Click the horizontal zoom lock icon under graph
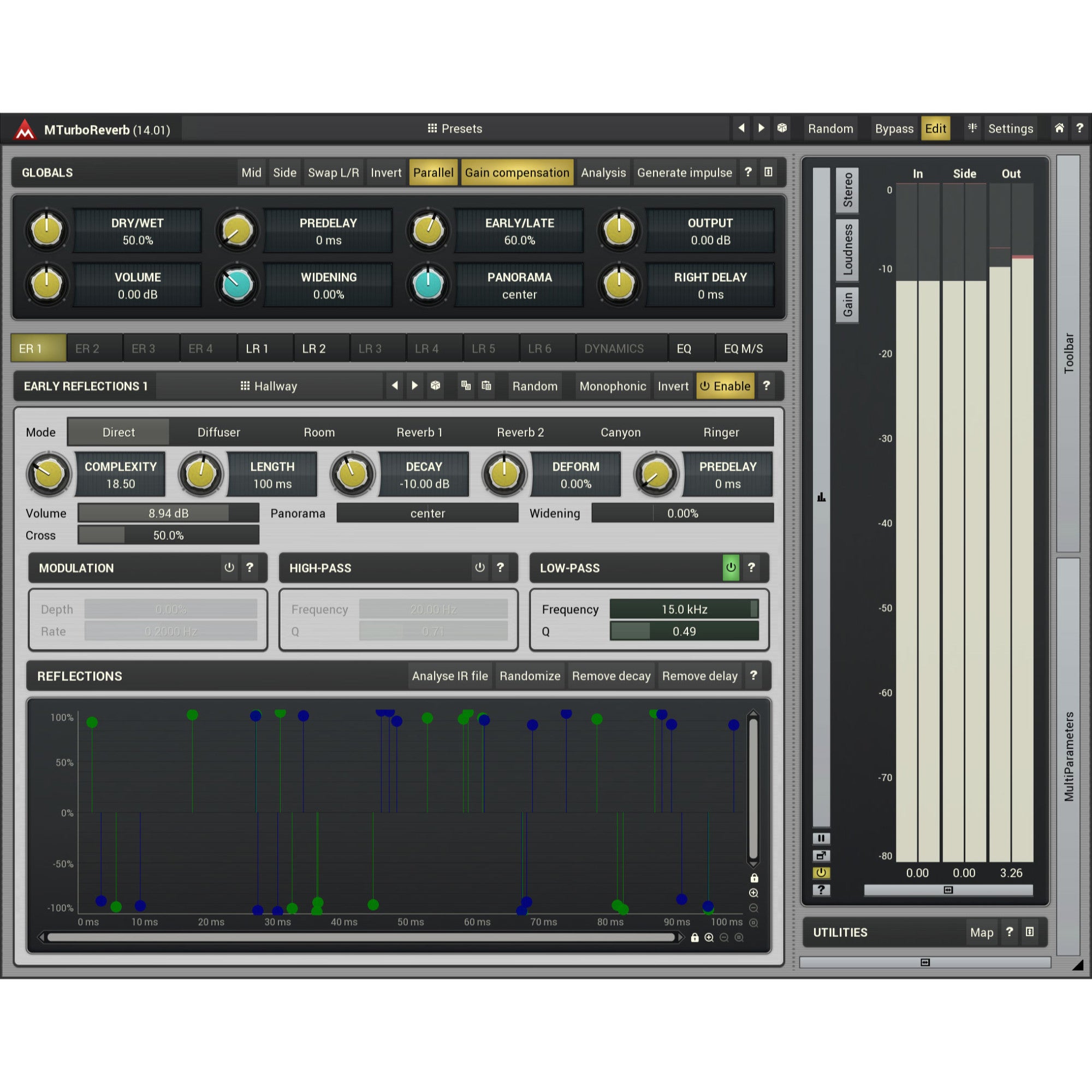Image resolution: width=1092 pixels, height=1092 pixels. coord(695,937)
